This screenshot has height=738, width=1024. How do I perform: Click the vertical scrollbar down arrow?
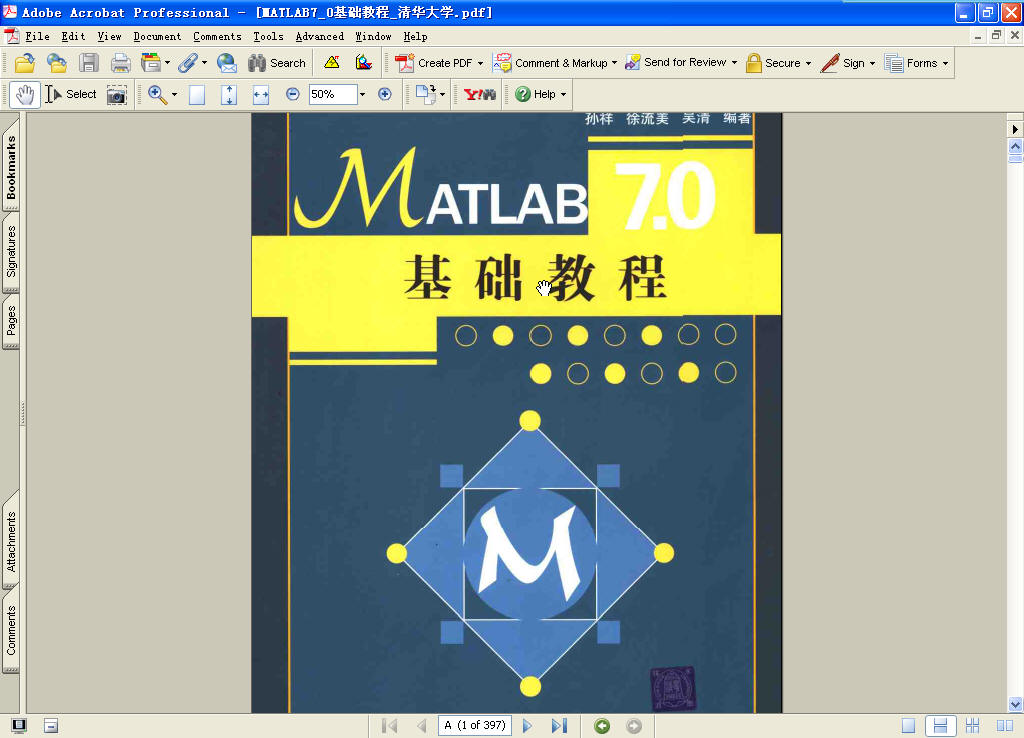(x=1015, y=704)
